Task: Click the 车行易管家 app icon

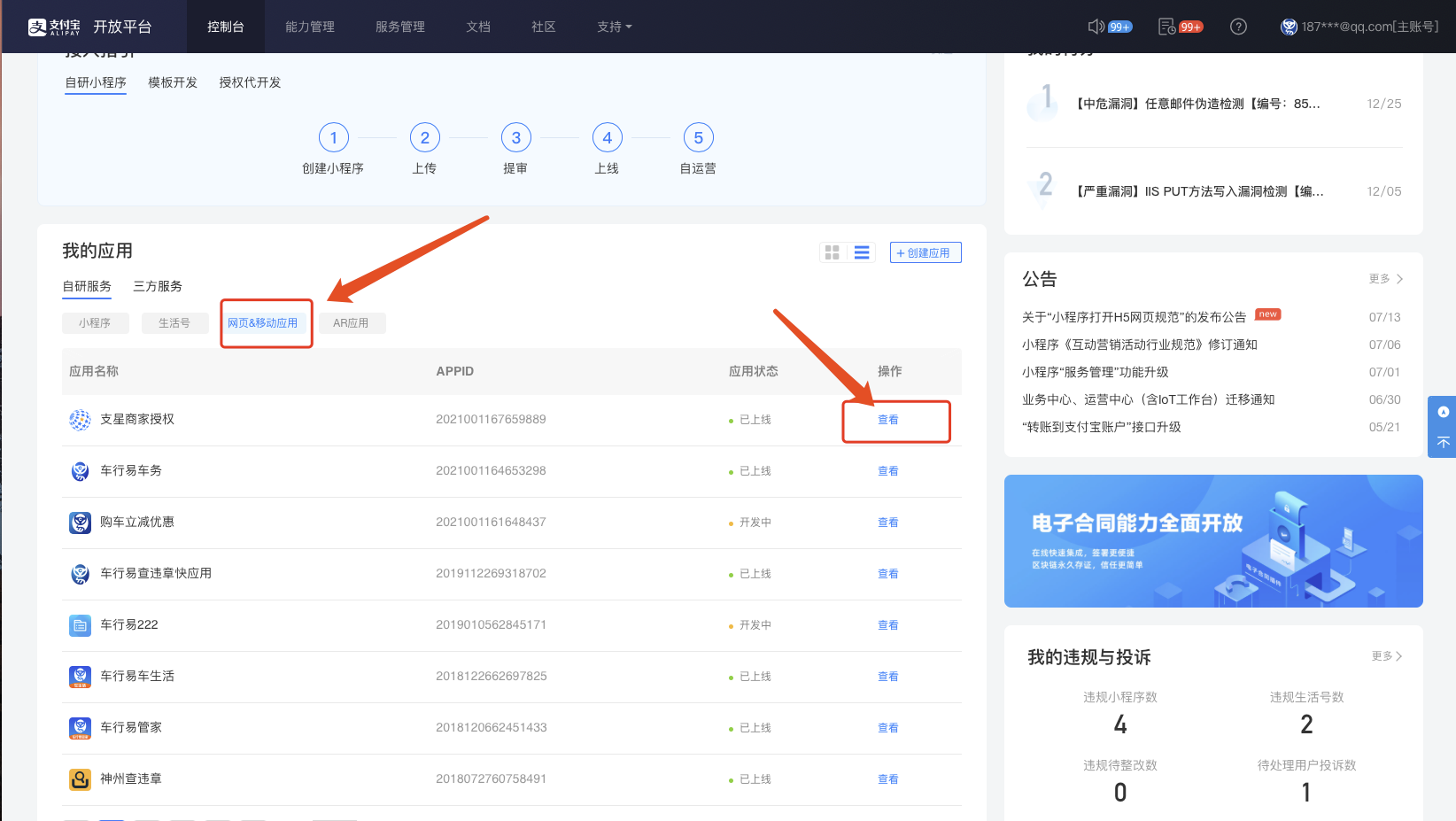Action: click(80, 728)
